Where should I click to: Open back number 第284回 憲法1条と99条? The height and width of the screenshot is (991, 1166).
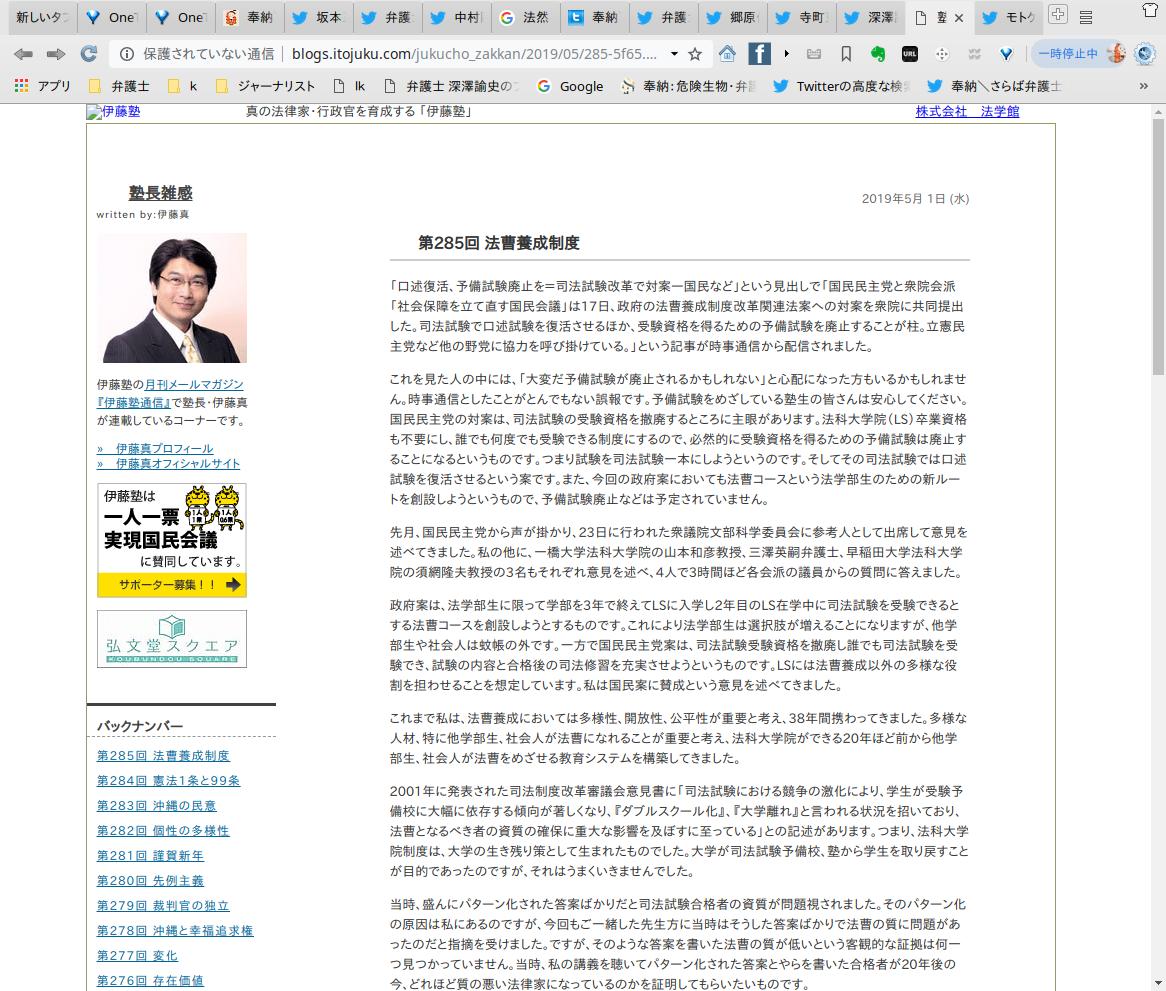(x=168, y=781)
